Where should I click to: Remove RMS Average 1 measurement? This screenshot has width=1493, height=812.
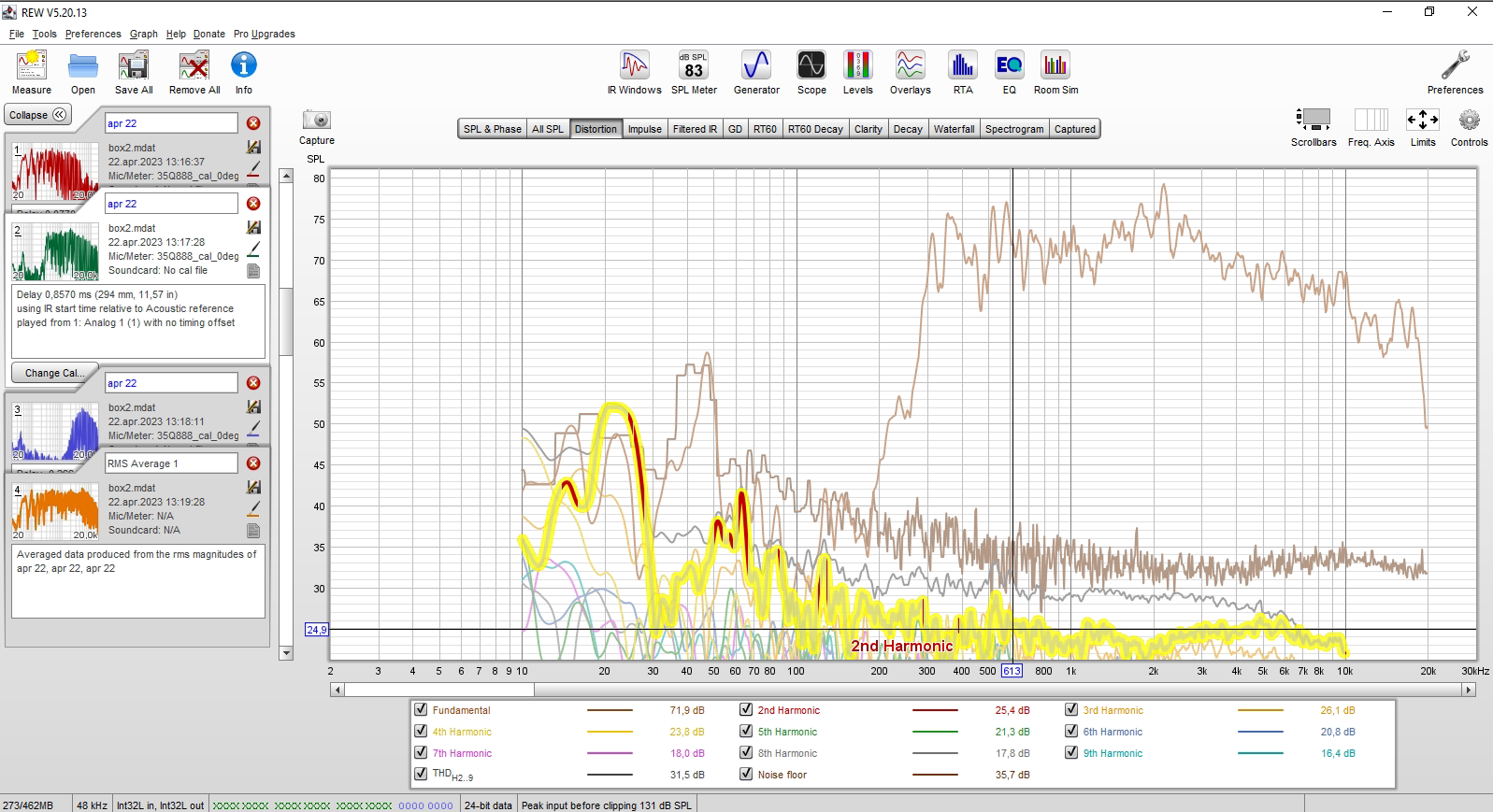[253, 463]
